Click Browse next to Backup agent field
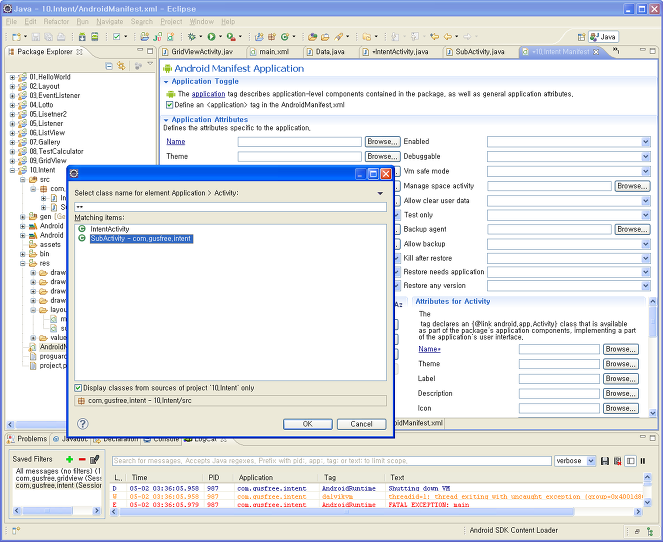 click(x=632, y=229)
